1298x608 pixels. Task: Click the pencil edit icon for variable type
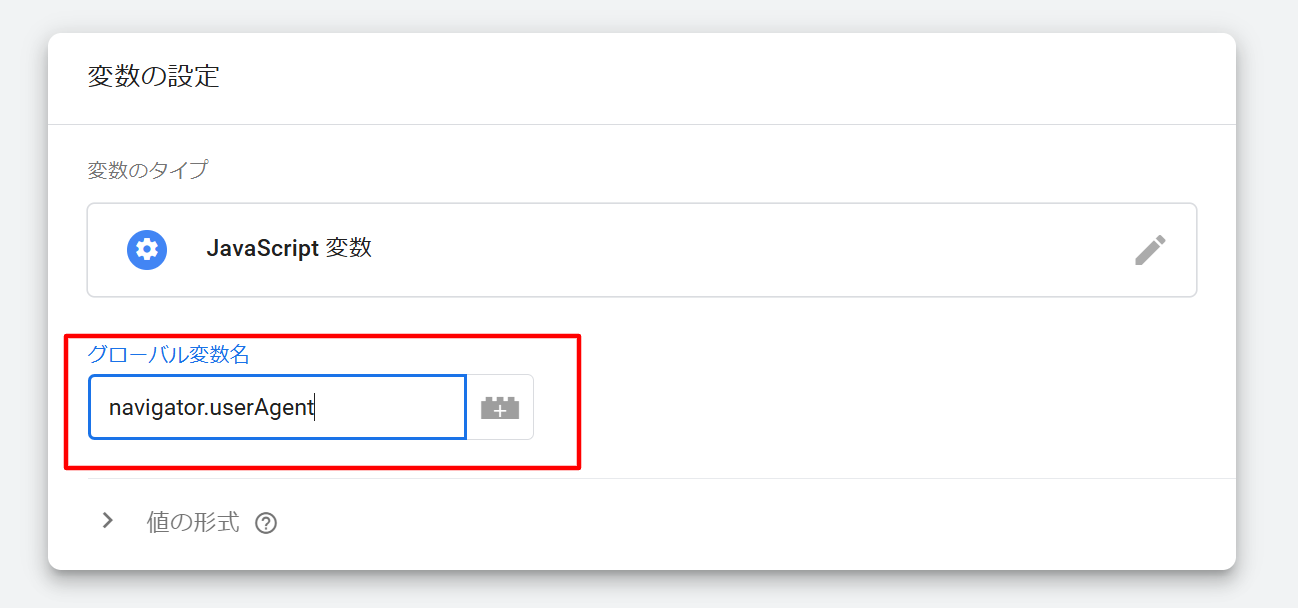(1150, 250)
